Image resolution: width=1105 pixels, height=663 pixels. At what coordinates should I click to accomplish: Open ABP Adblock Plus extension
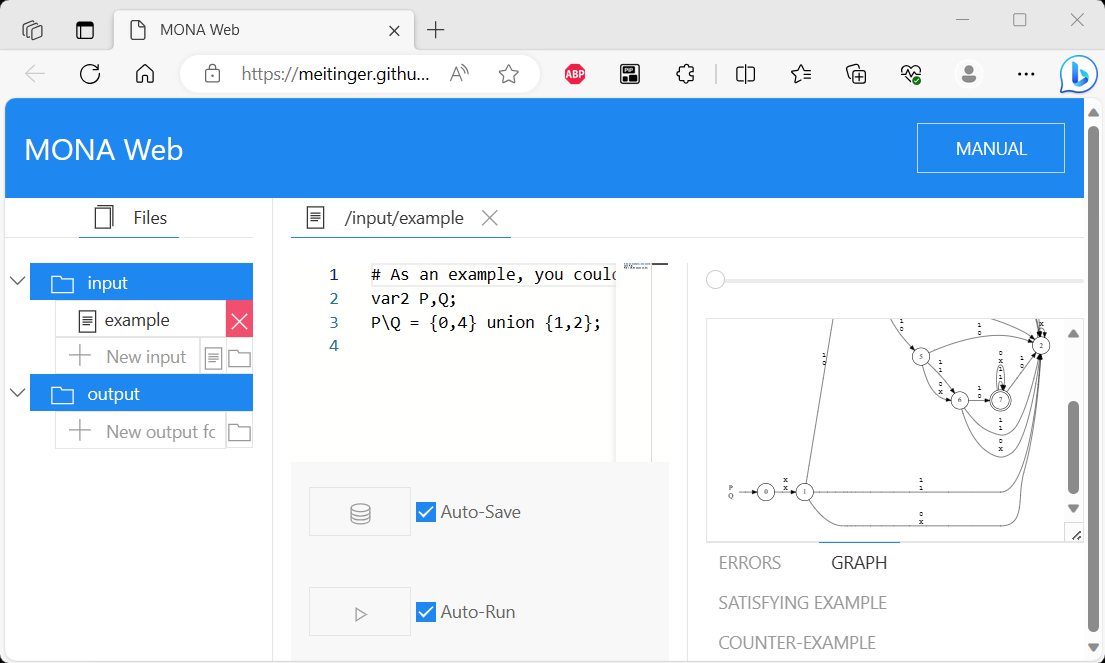pos(575,73)
